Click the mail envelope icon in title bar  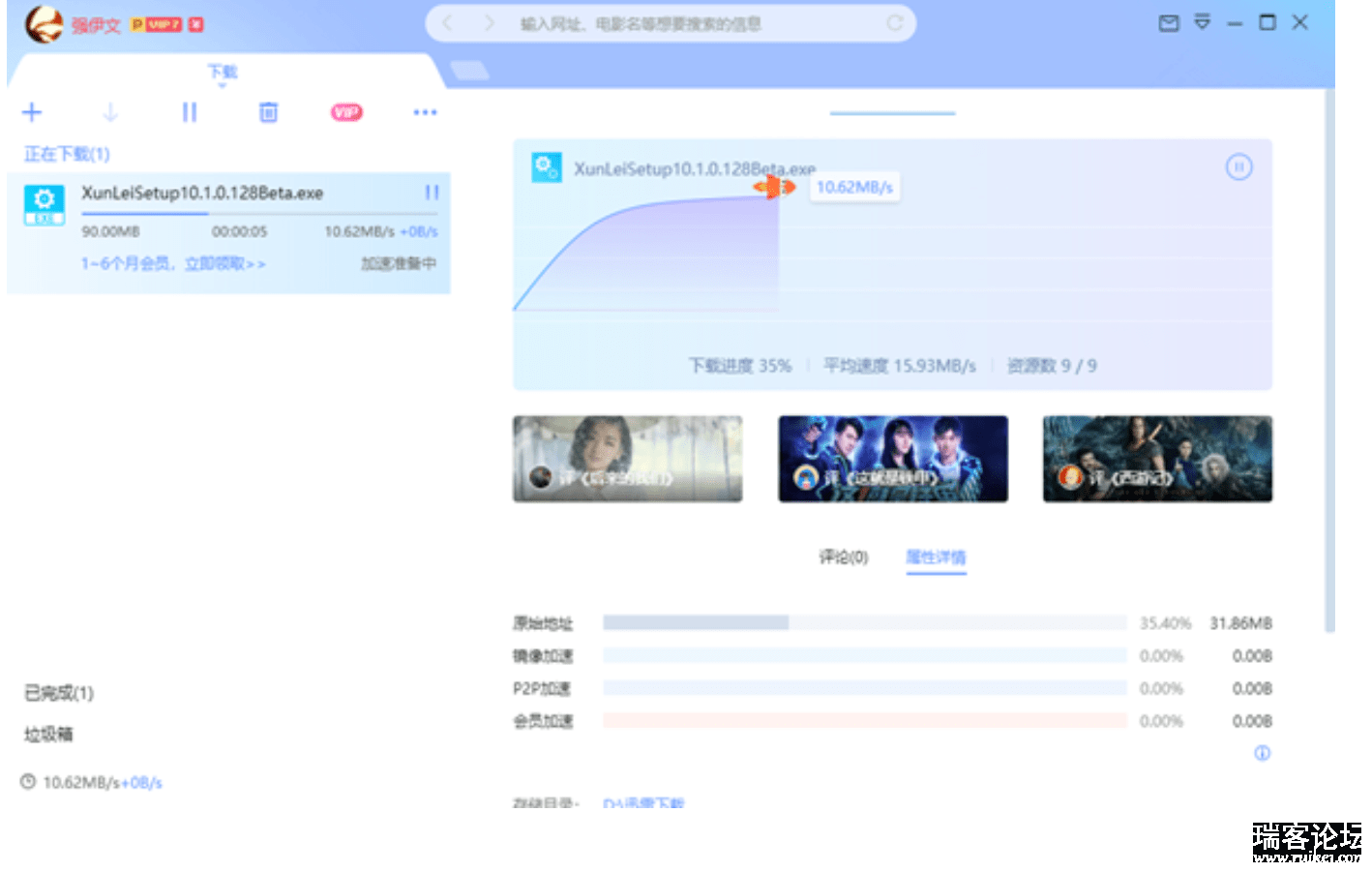coord(1169,23)
